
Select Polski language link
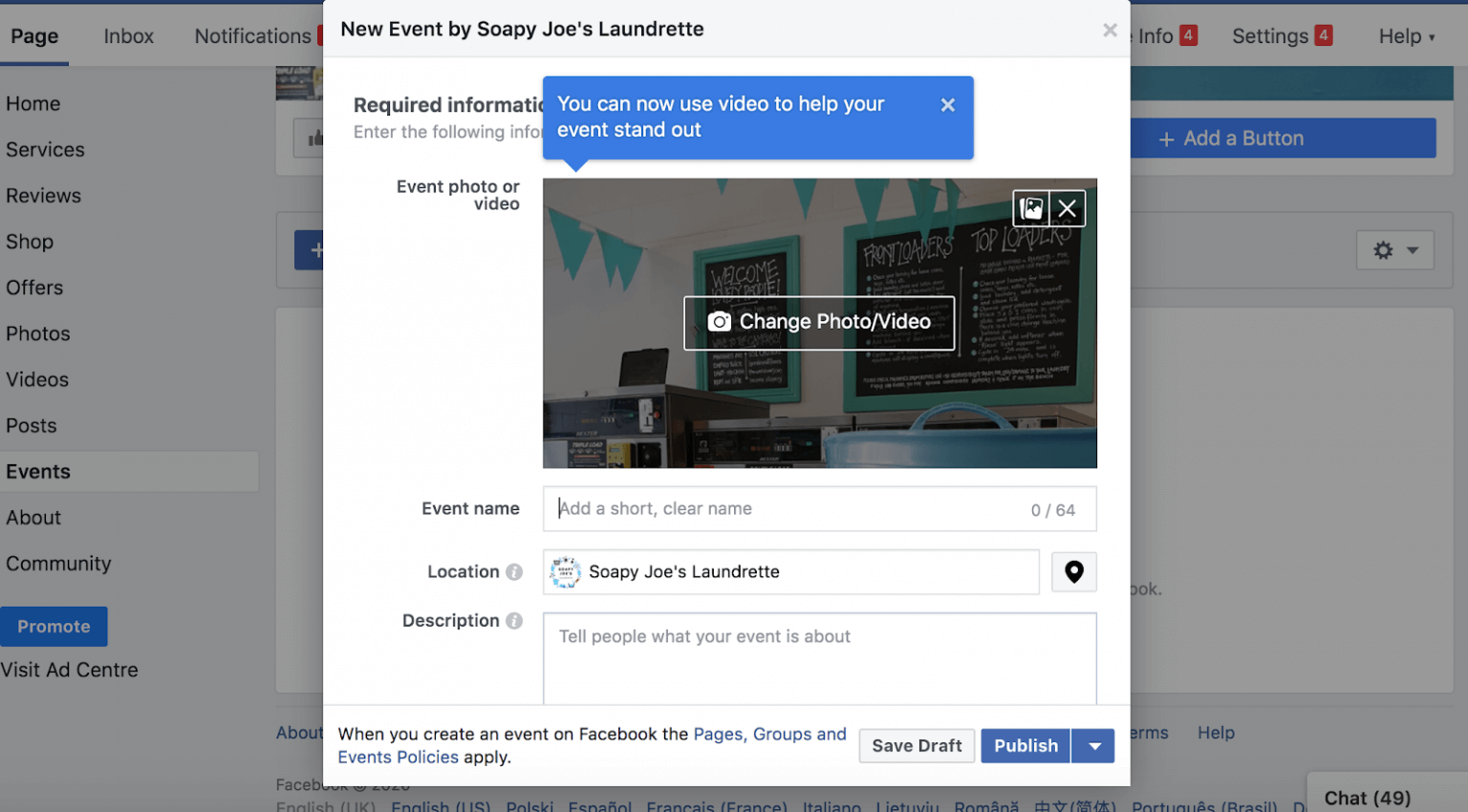click(529, 806)
